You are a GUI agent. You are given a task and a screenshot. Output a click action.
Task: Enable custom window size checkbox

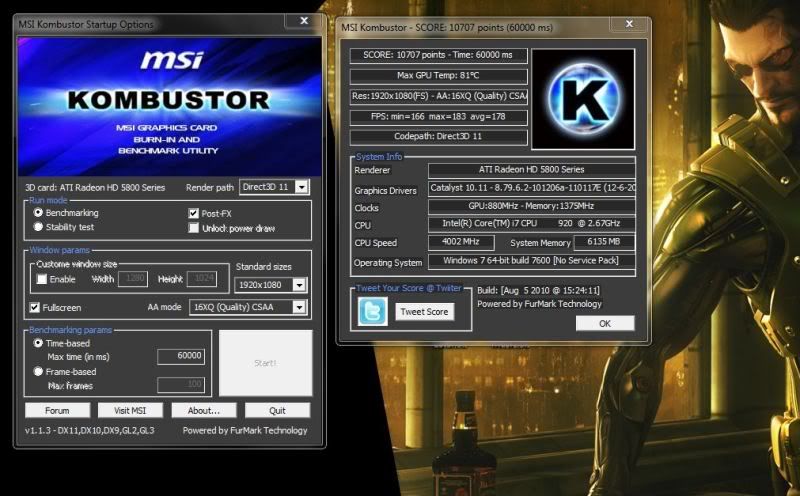tap(41, 279)
